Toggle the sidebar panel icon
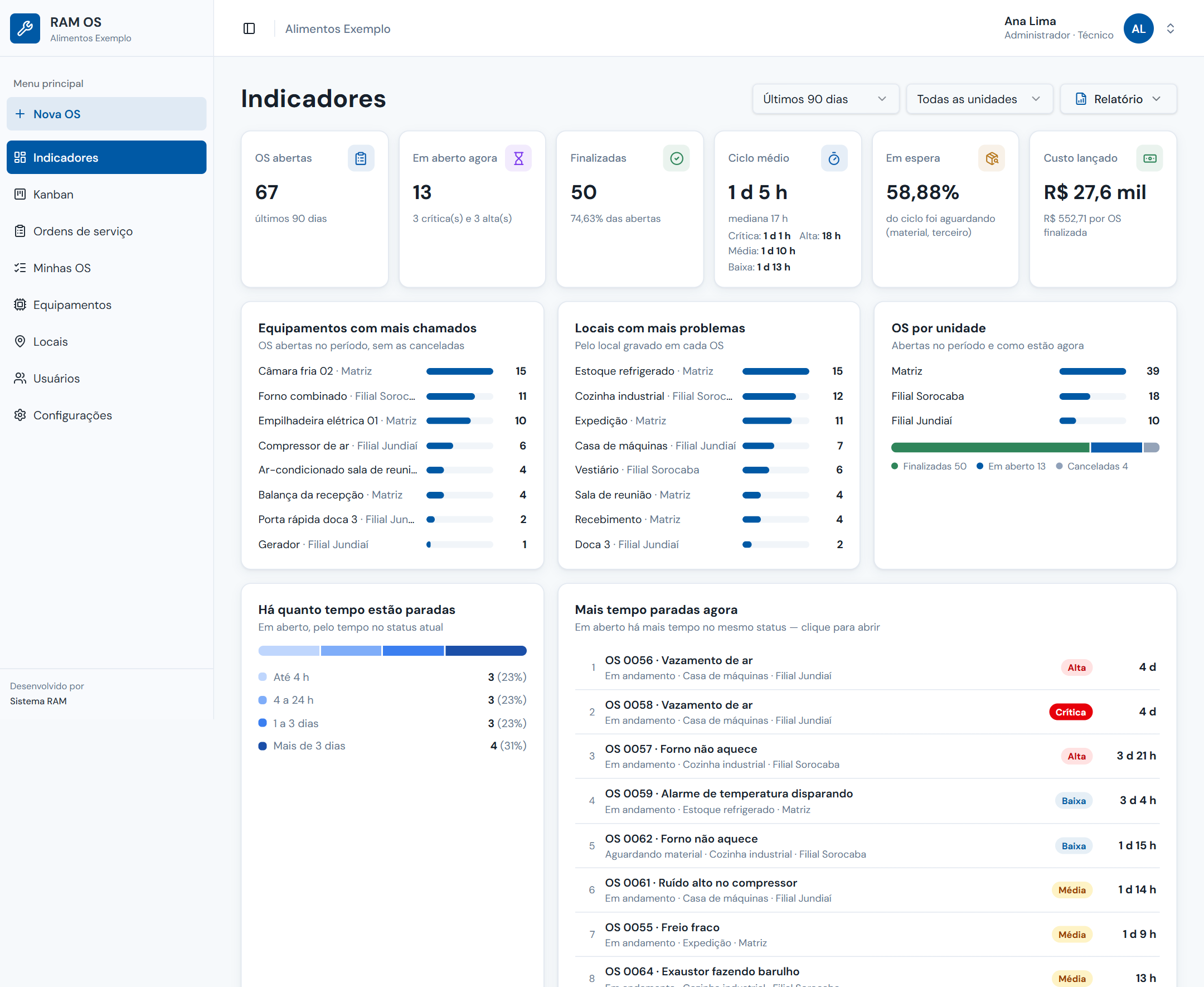The height and width of the screenshot is (987, 1204). point(249,28)
